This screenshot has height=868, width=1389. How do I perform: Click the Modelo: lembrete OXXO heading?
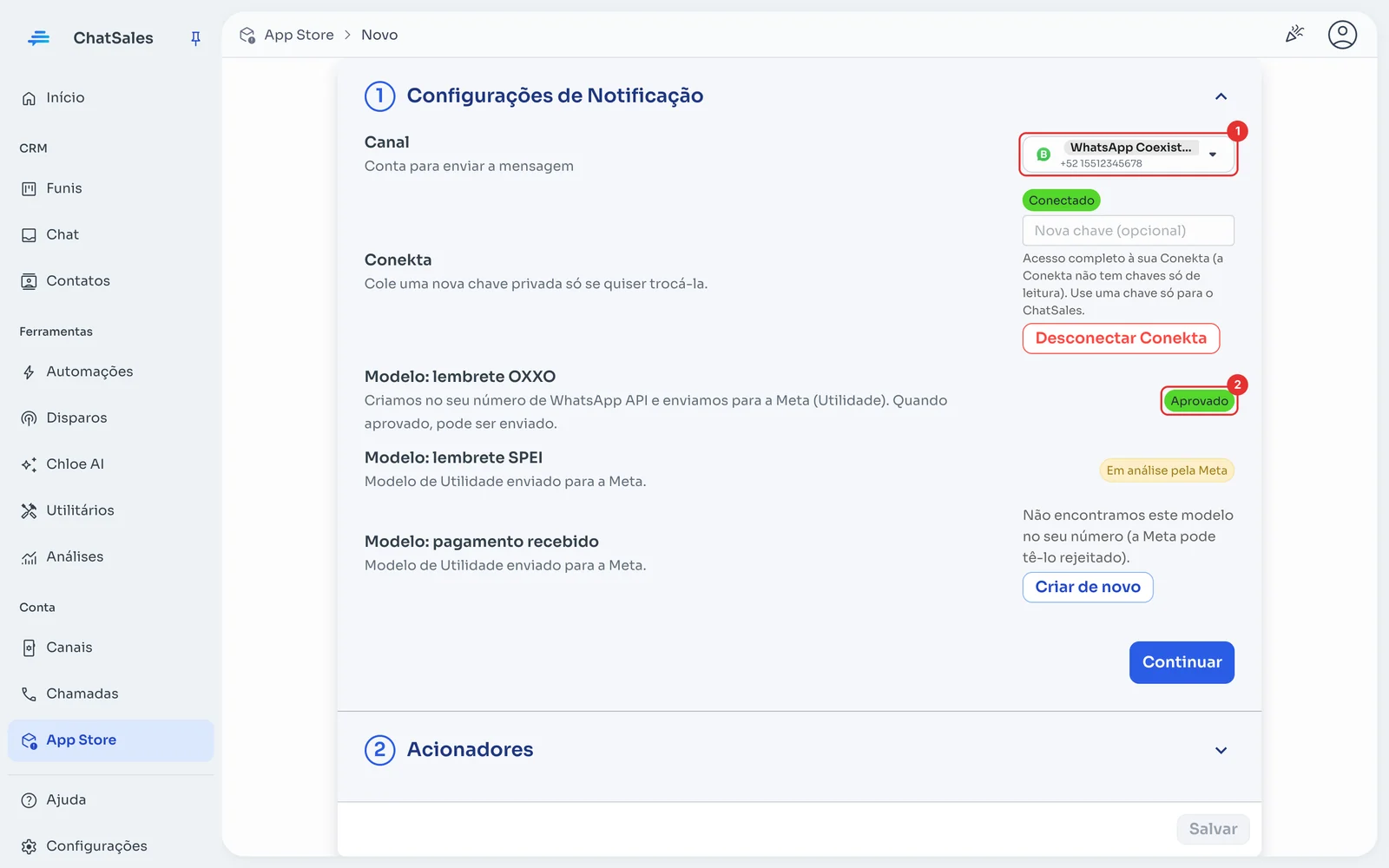tap(460, 377)
